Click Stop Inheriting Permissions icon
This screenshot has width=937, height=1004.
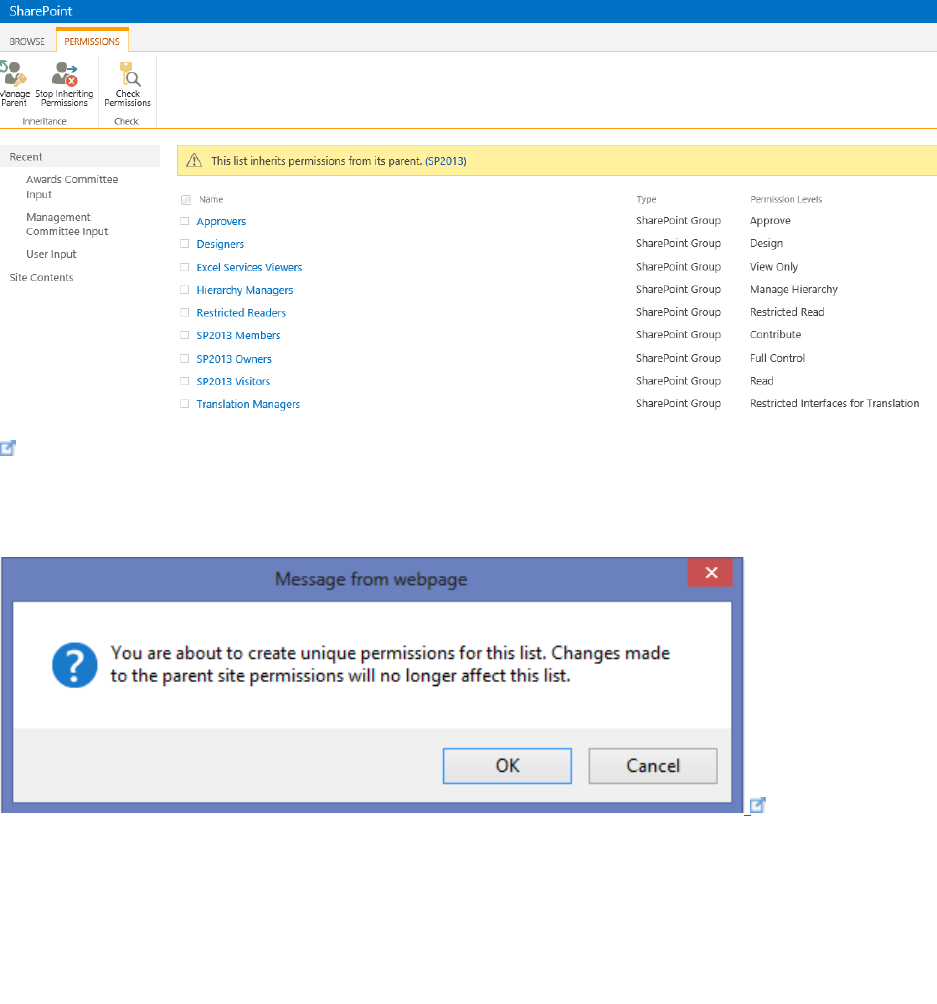pos(64,83)
